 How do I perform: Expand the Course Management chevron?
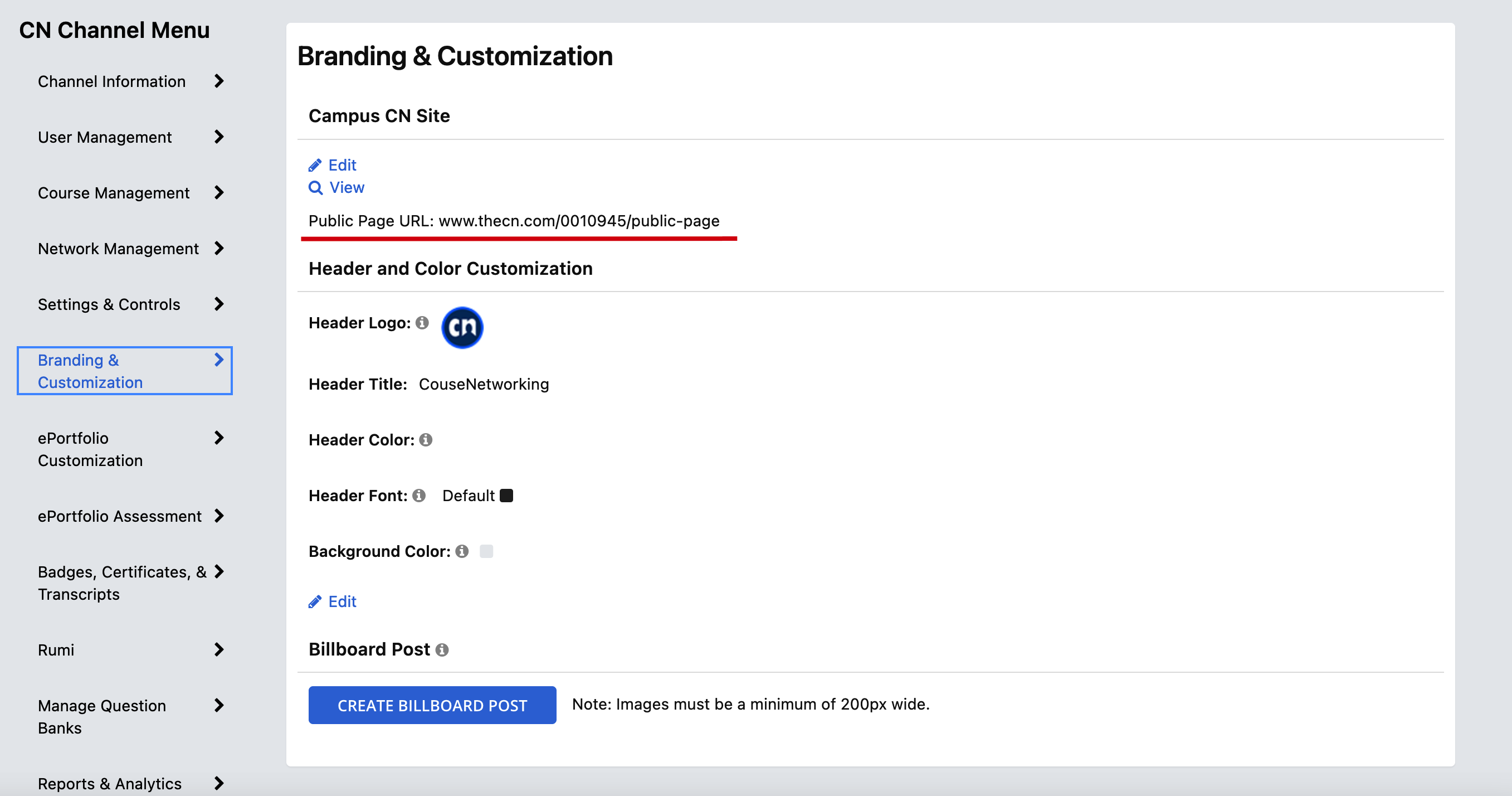pyautogui.click(x=220, y=193)
